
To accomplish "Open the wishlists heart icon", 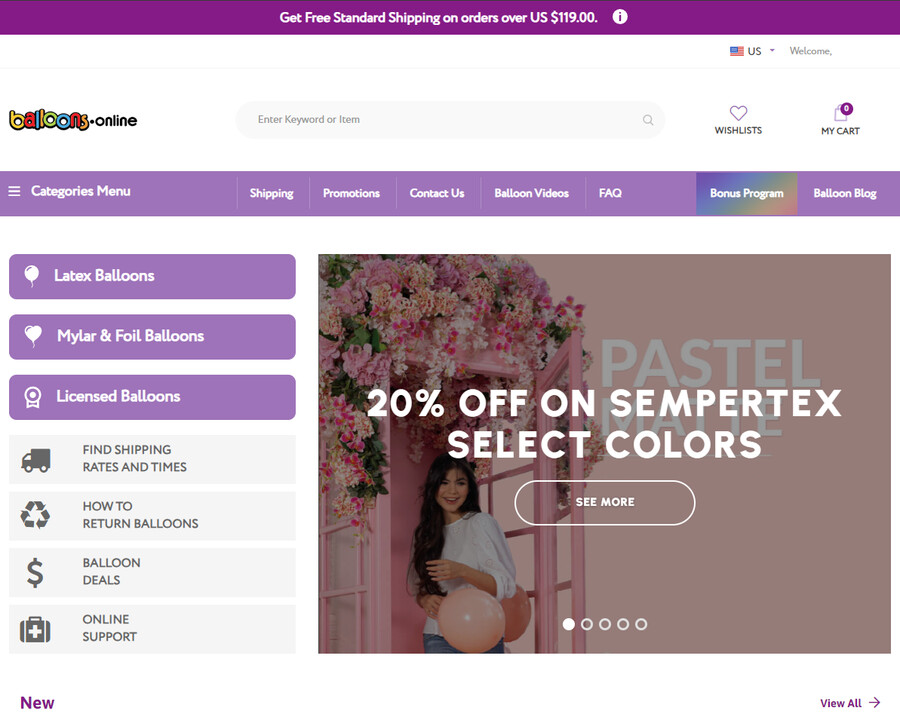I will tap(738, 113).
